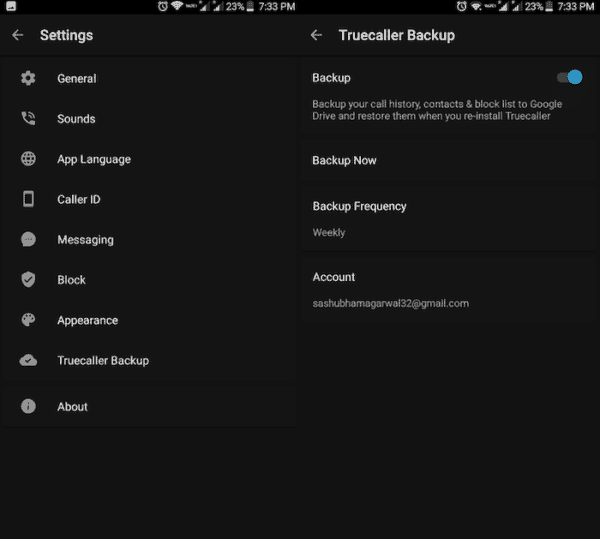Open Sounds settings

tap(148, 119)
